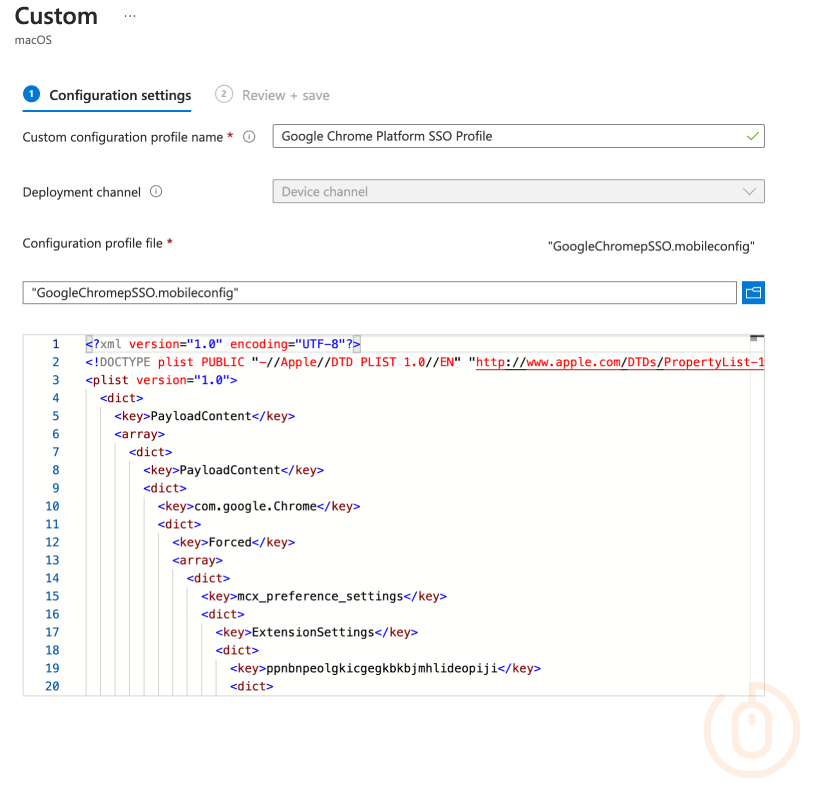Click the green validation checkmark
The height and width of the screenshot is (811, 833).
(x=752, y=136)
